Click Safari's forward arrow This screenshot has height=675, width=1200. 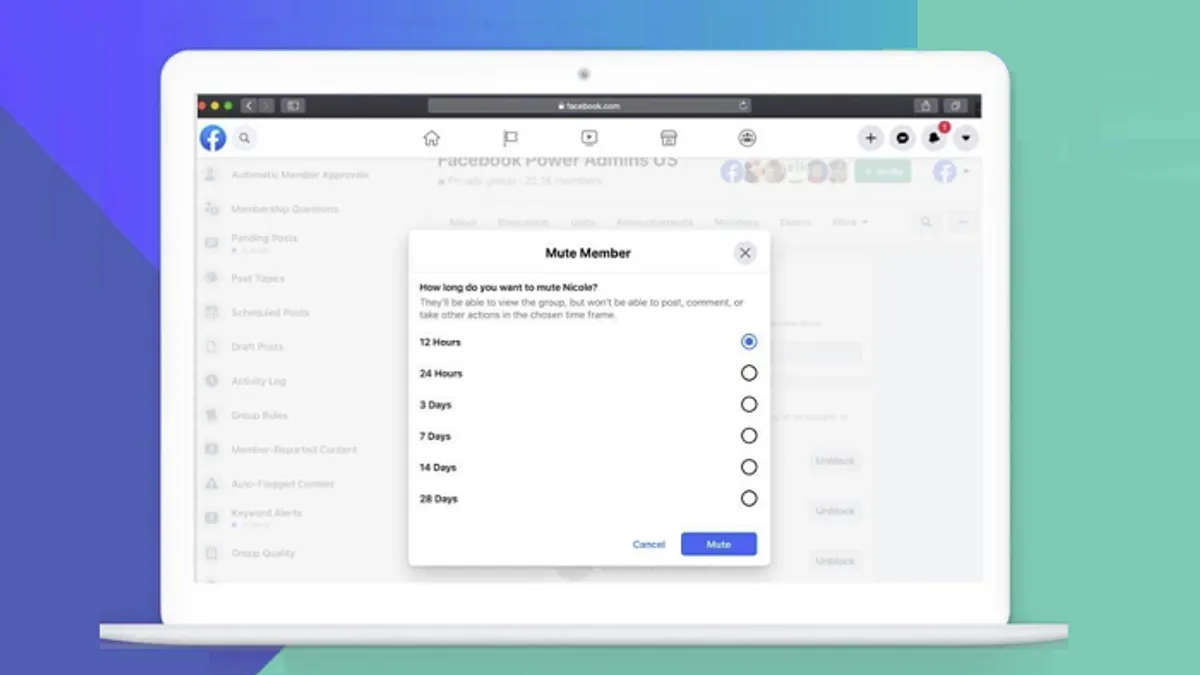[x=265, y=105]
